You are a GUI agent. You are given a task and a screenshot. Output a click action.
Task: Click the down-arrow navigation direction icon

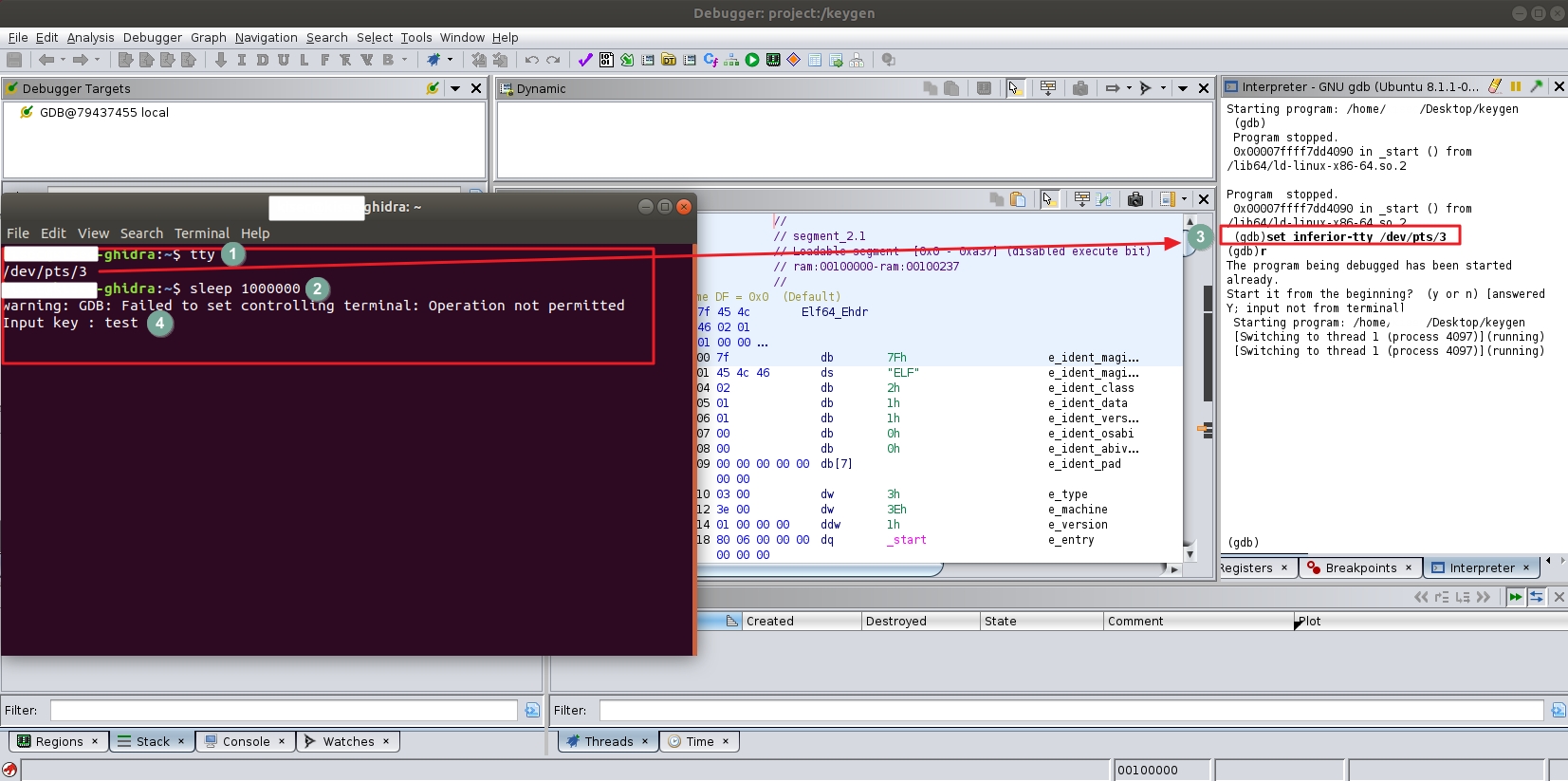tap(221, 60)
